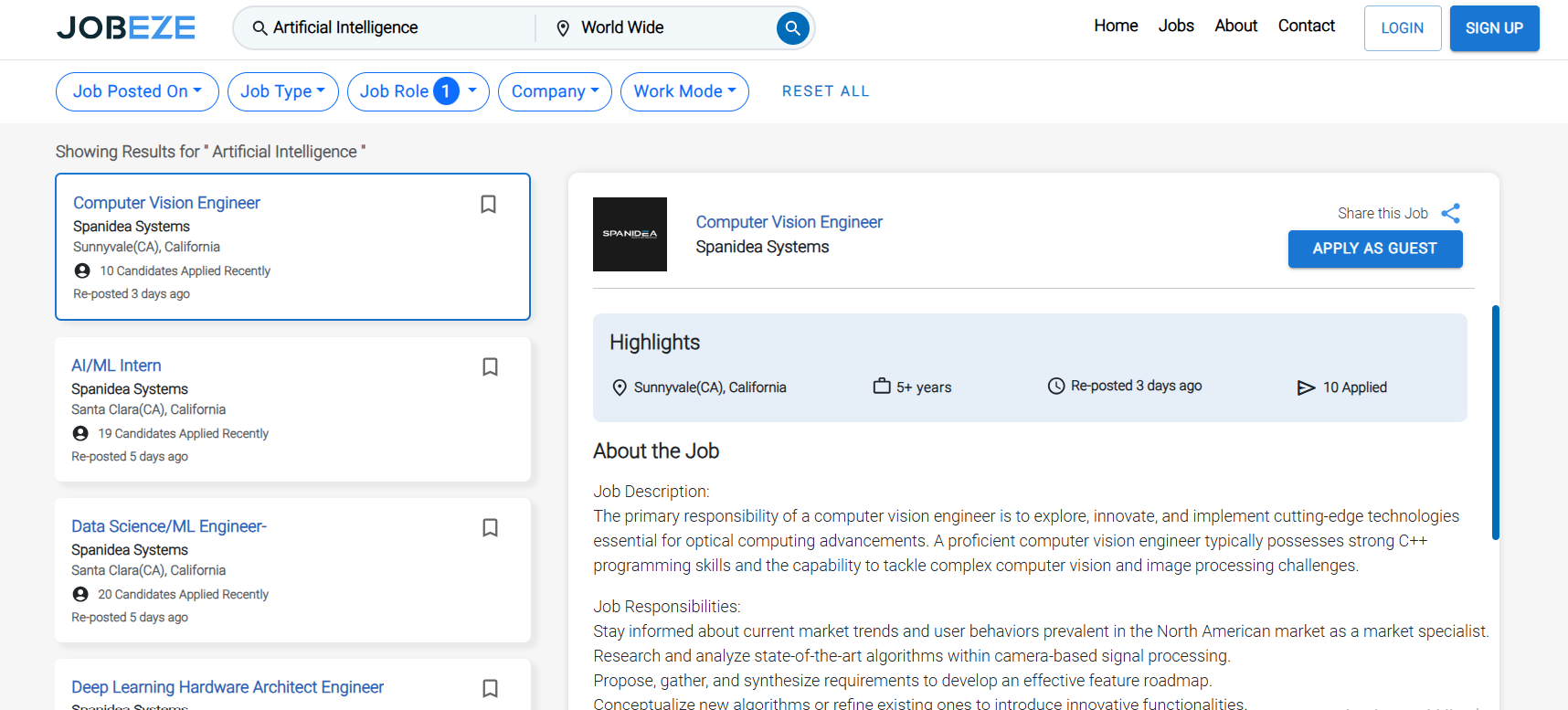The width and height of the screenshot is (1568, 710).
Task: Click the Highlights heading
Action: tap(654, 343)
